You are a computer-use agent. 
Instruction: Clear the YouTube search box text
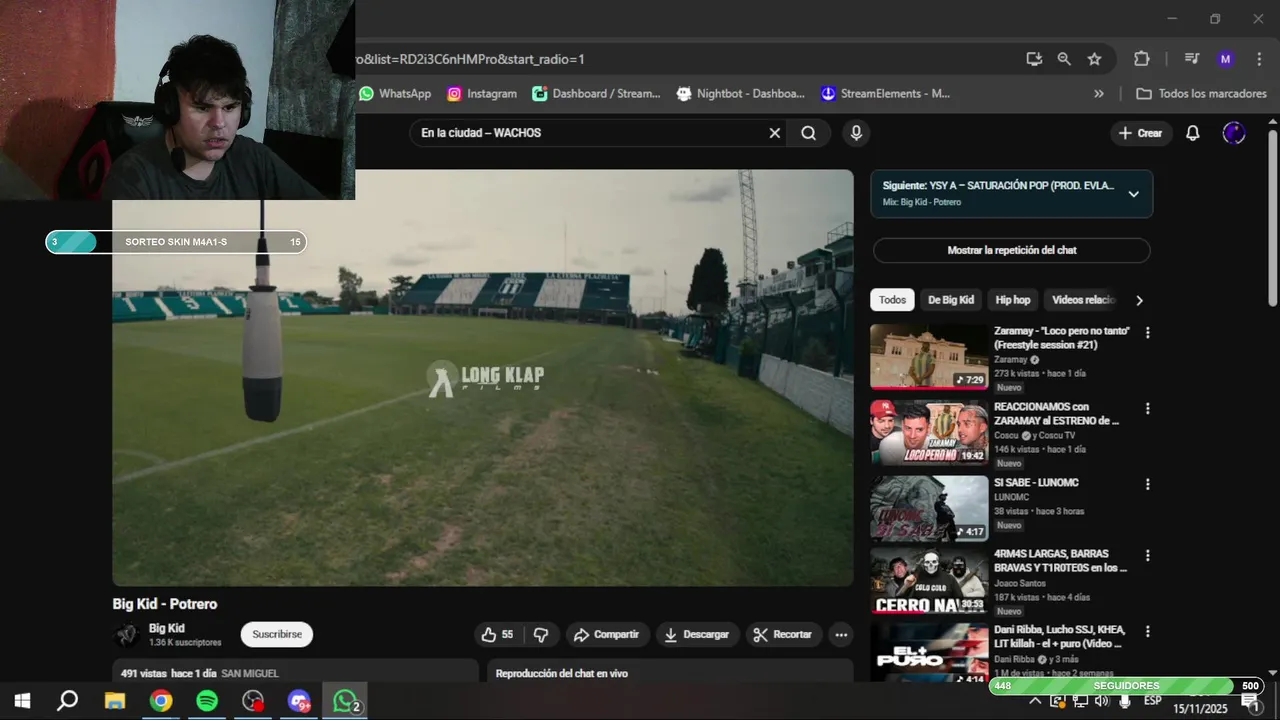coord(774,133)
